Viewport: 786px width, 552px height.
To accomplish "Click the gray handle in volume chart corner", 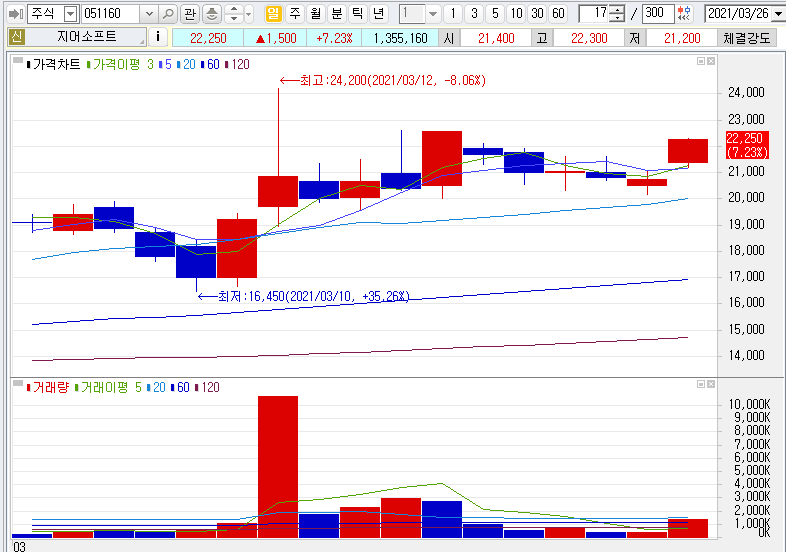I will point(18,384).
